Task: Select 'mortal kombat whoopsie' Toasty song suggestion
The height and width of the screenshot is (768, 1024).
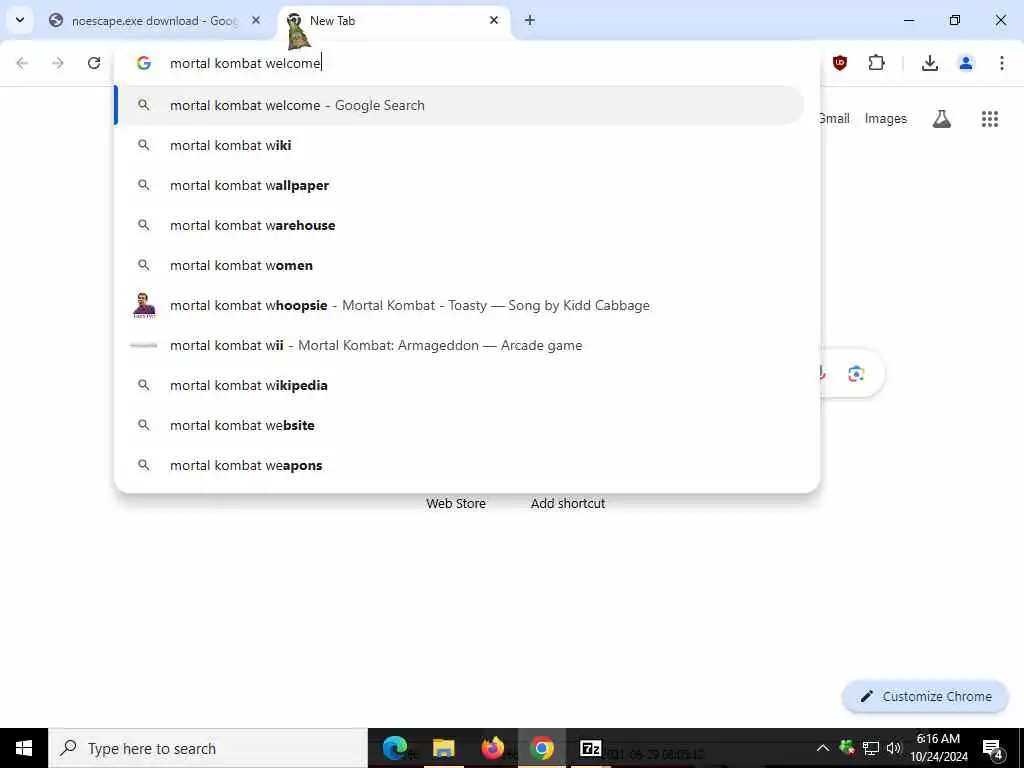Action: tap(460, 305)
